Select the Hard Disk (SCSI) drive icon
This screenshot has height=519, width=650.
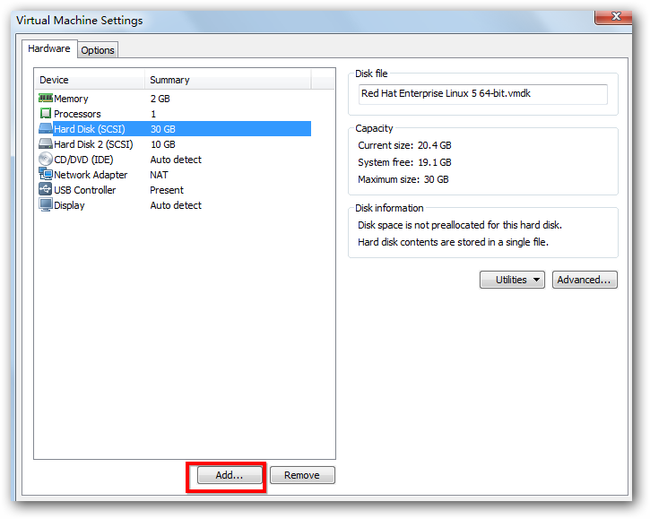point(45,128)
